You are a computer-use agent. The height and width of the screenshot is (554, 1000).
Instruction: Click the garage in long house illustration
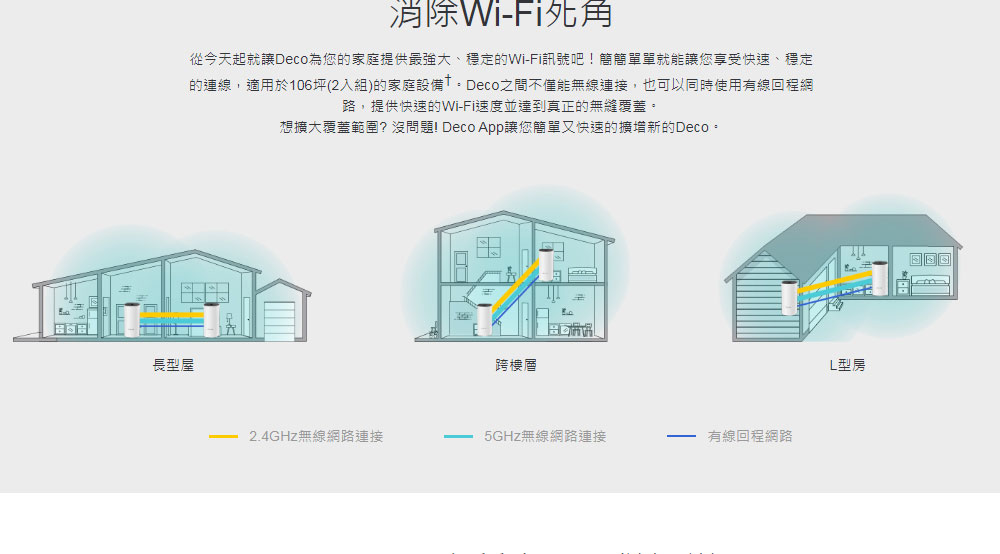coord(283,310)
